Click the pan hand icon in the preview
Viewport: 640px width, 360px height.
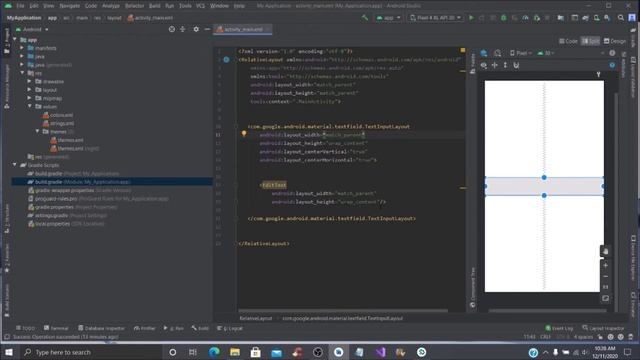(605, 251)
